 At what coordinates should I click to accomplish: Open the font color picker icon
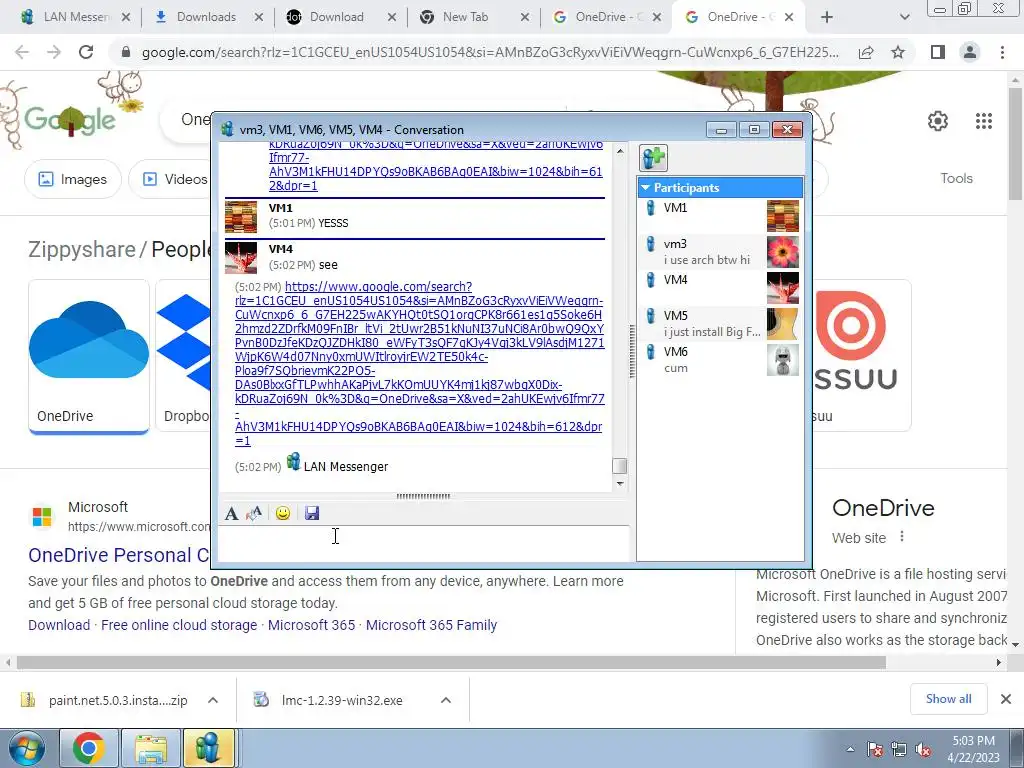click(254, 513)
